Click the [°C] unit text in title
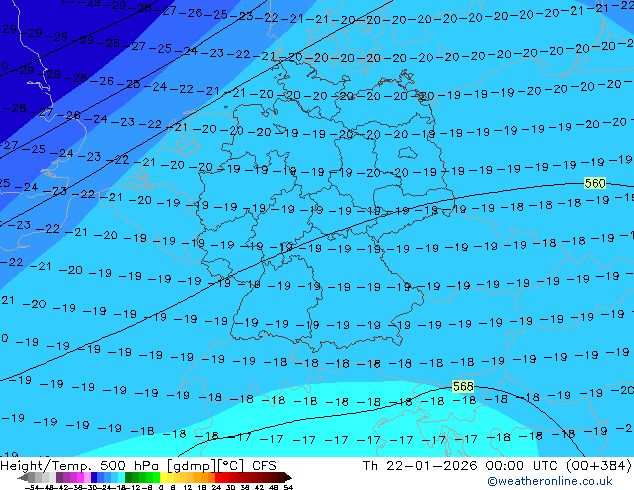 [231, 466]
